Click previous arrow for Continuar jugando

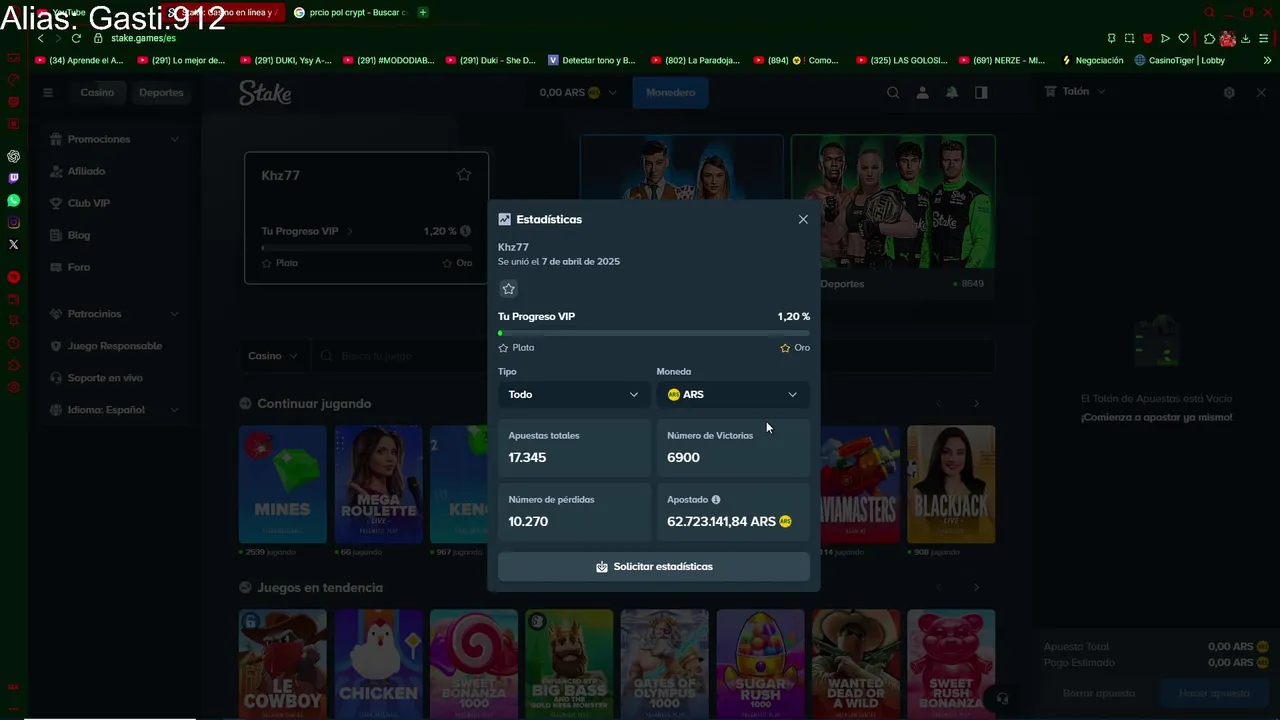(x=939, y=404)
